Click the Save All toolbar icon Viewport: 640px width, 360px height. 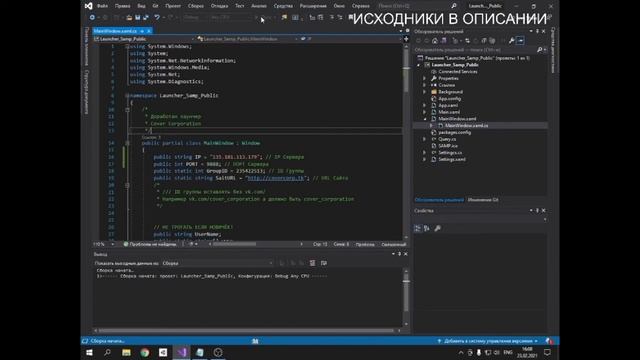(x=146, y=18)
